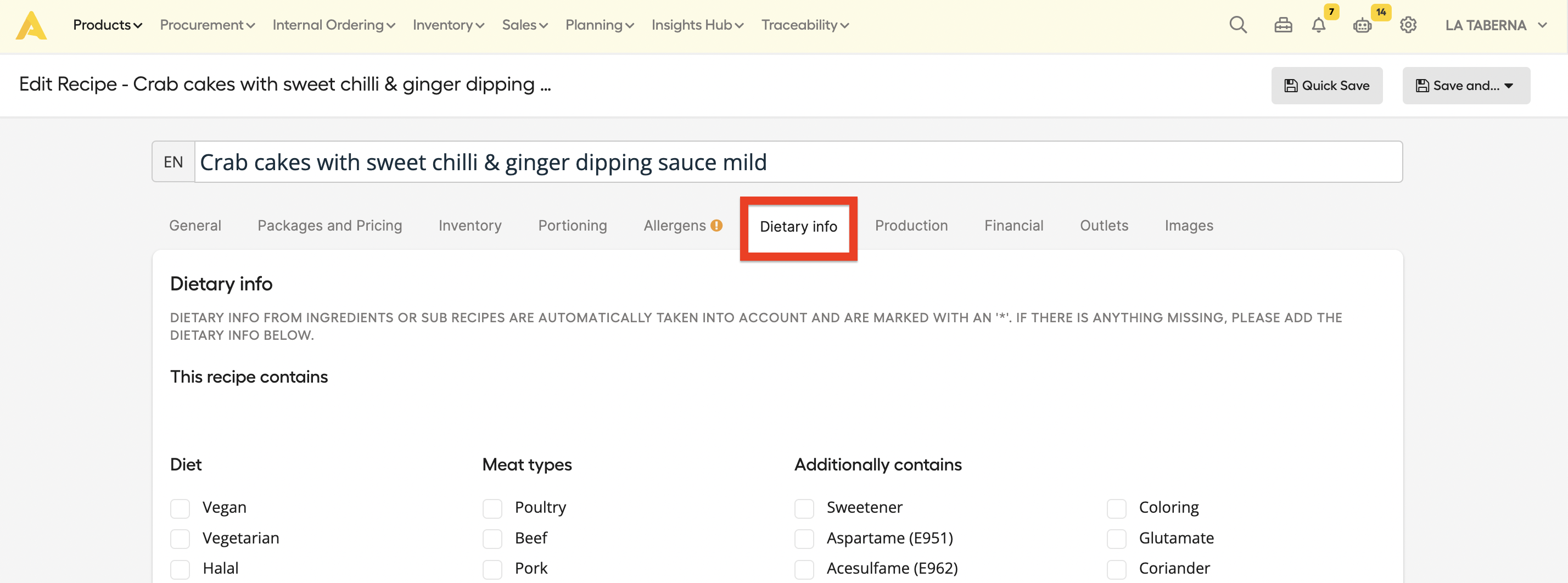Tick the Vegetarian checkbox

[x=180, y=539]
